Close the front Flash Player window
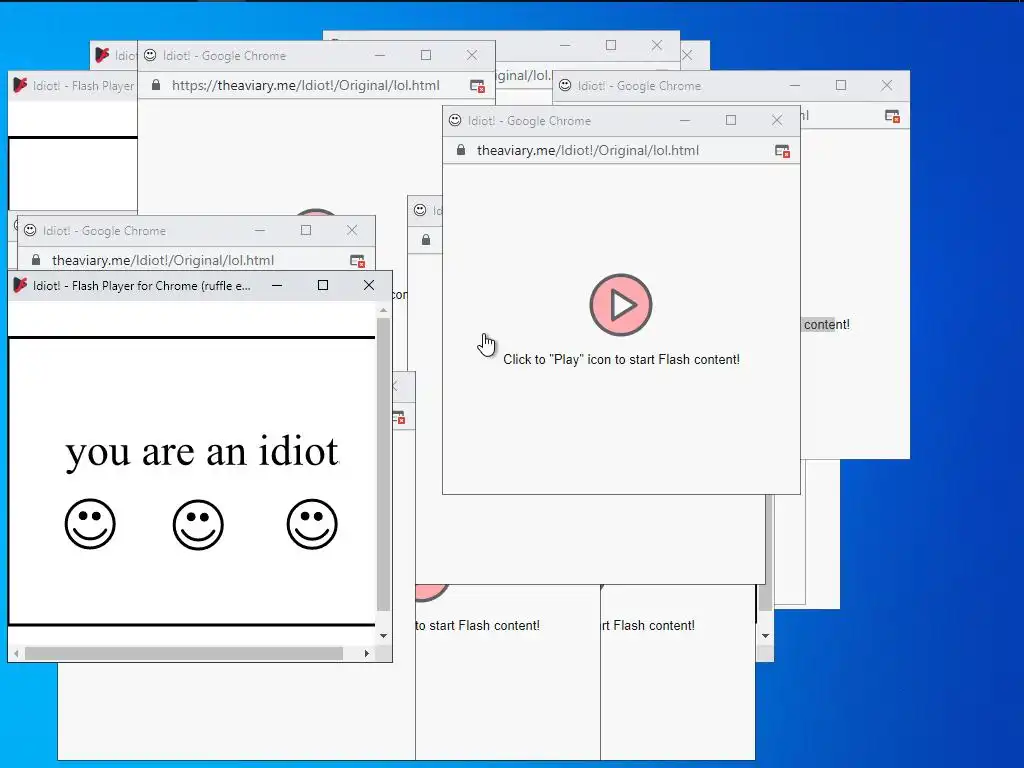Screen dimensions: 1024x768 click(369, 285)
